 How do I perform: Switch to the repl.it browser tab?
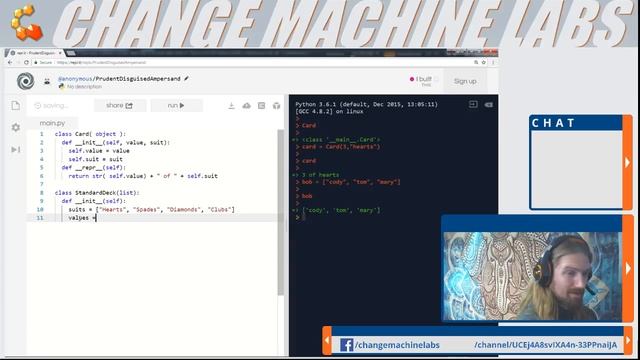[x=35, y=53]
